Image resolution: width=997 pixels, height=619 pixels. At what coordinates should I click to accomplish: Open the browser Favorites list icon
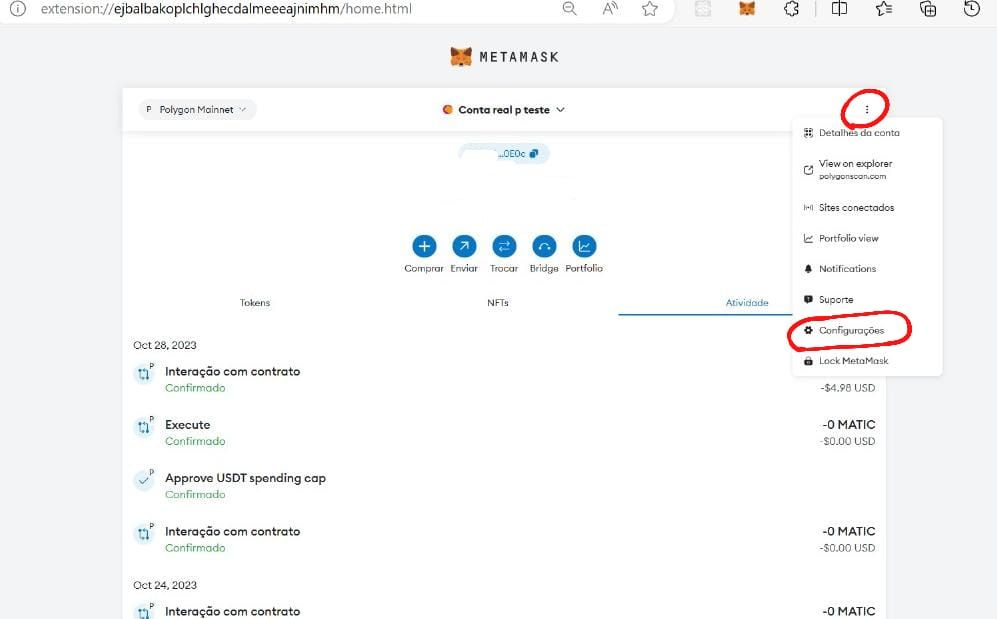point(884,9)
